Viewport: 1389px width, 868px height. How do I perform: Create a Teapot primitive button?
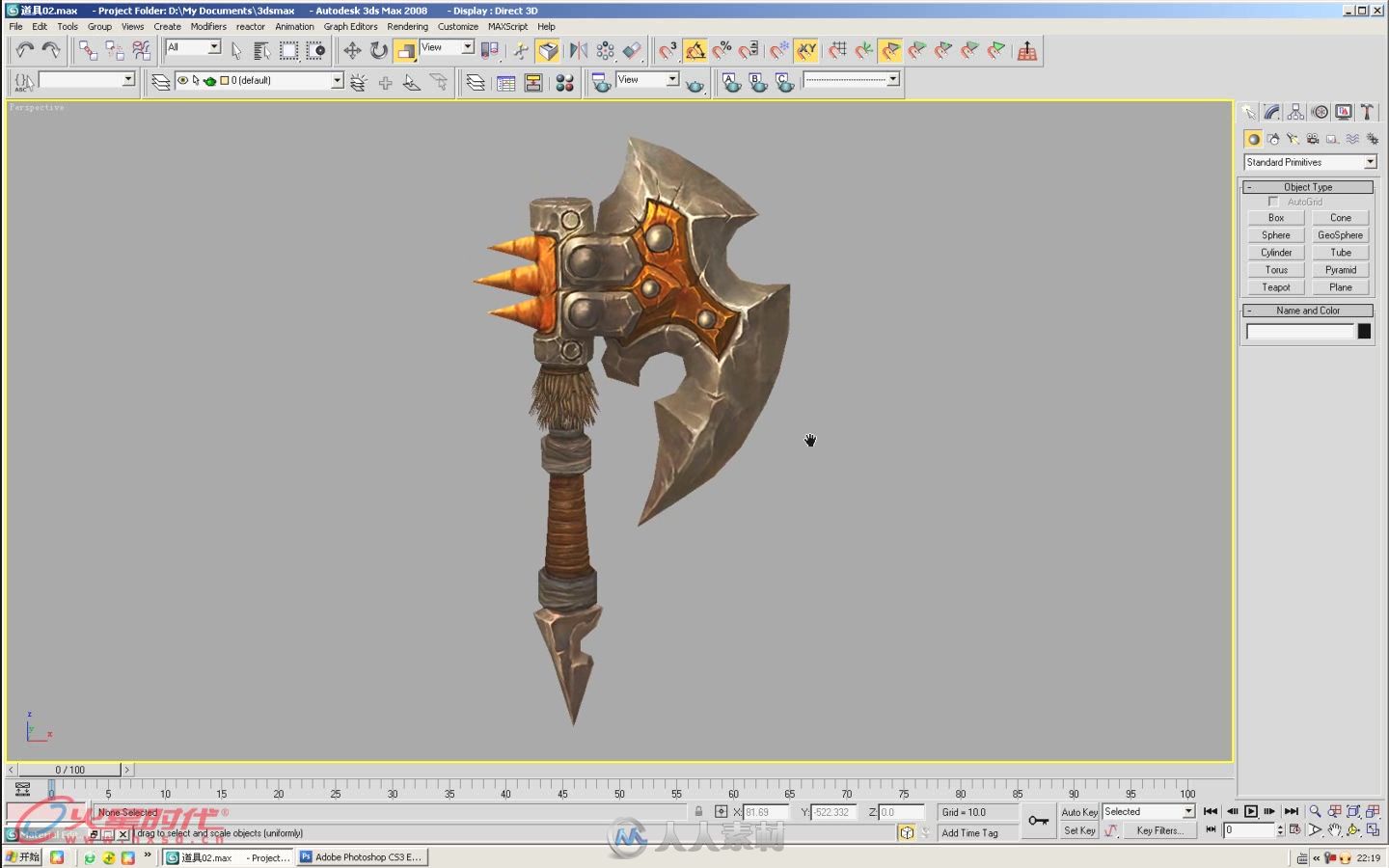[1276, 287]
